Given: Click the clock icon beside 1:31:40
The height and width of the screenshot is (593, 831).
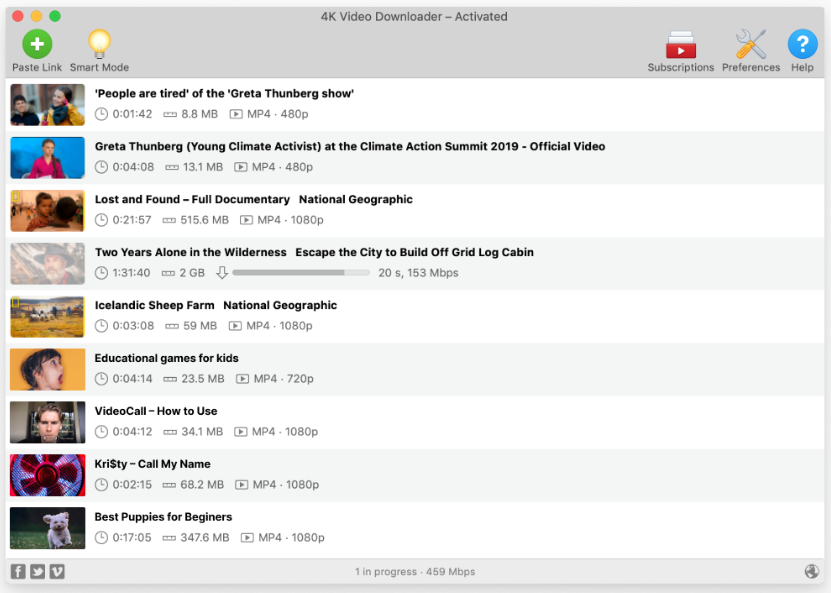Looking at the screenshot, I should pyautogui.click(x=101, y=273).
